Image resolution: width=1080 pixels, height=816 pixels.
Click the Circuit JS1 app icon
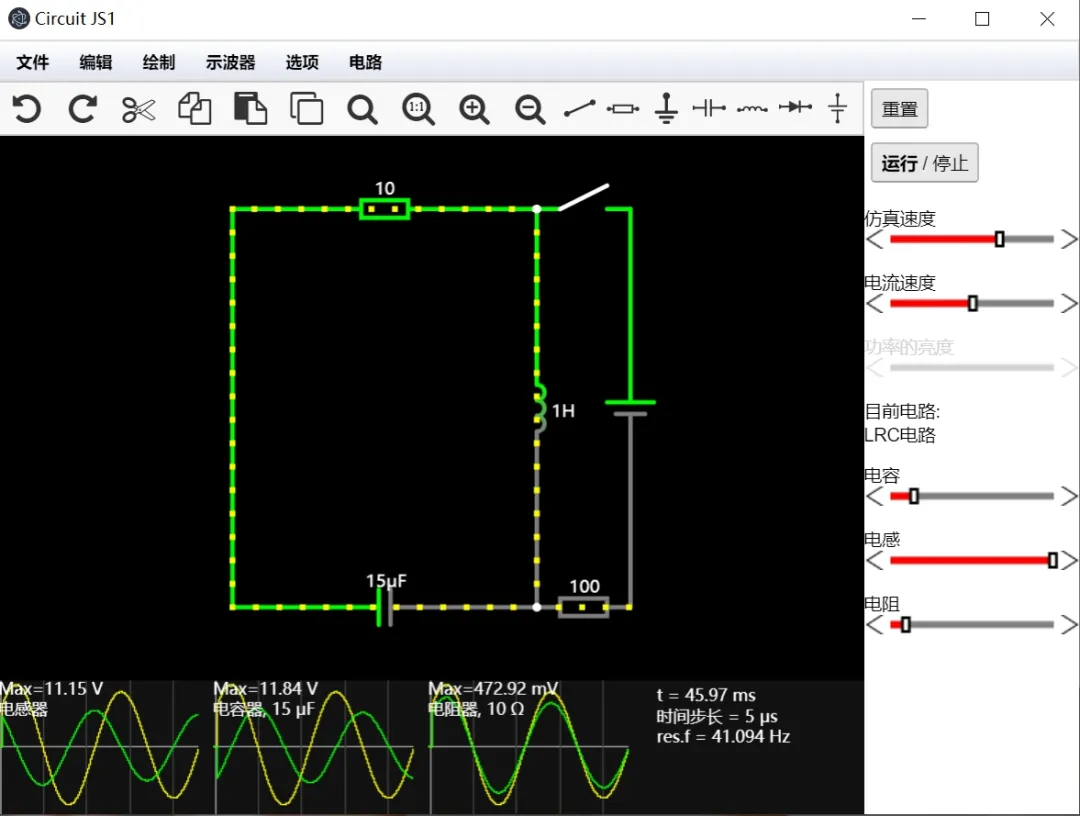coord(19,19)
